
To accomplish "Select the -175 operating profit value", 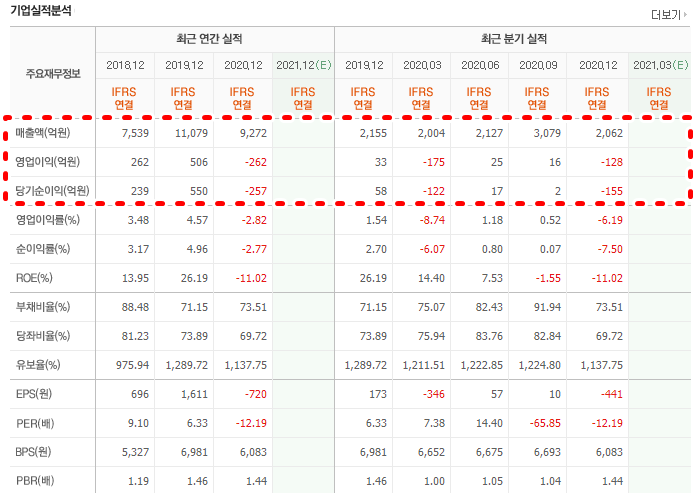I will (434, 162).
